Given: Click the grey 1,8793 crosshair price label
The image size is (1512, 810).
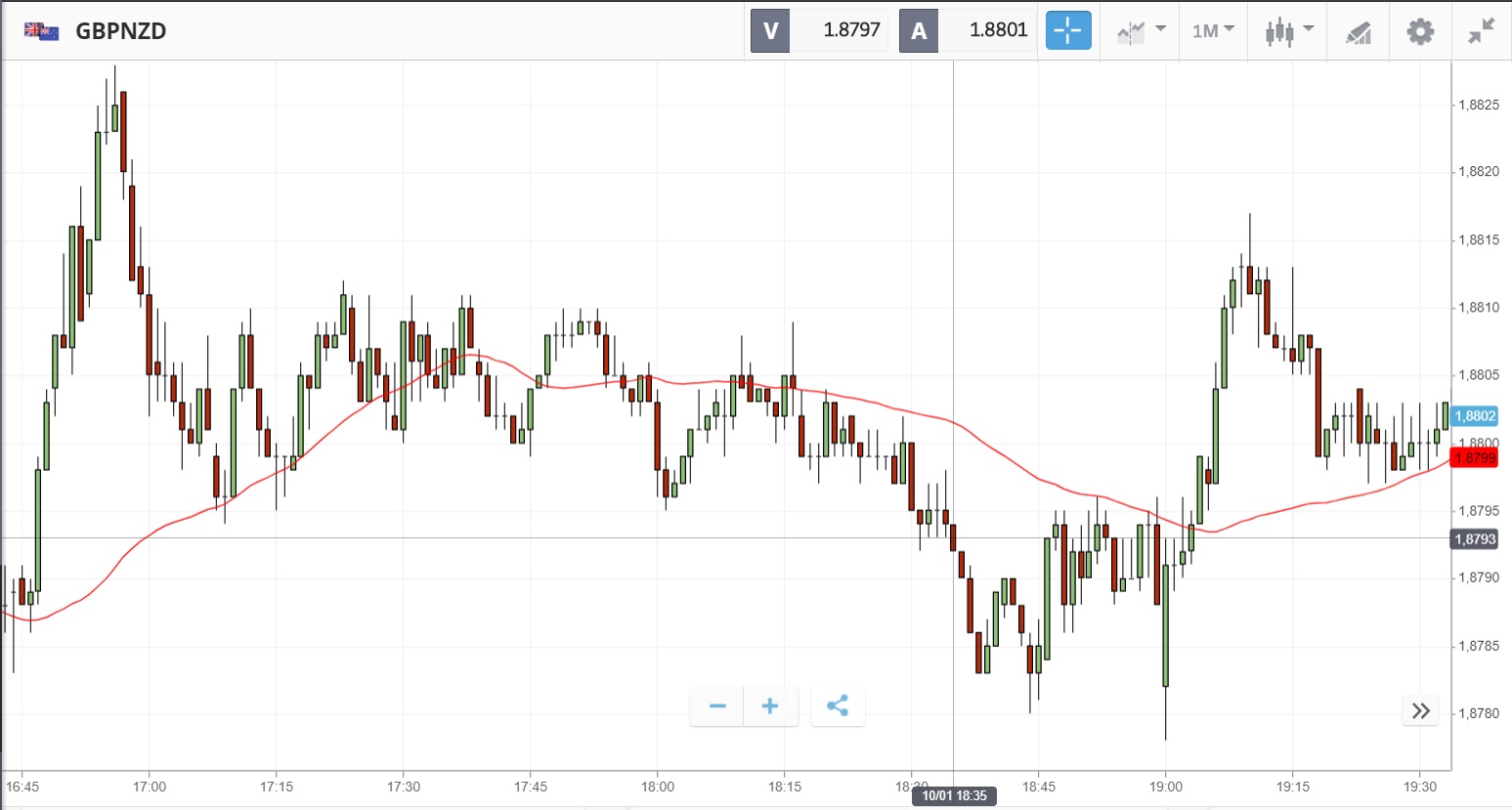Looking at the screenshot, I should (1475, 539).
